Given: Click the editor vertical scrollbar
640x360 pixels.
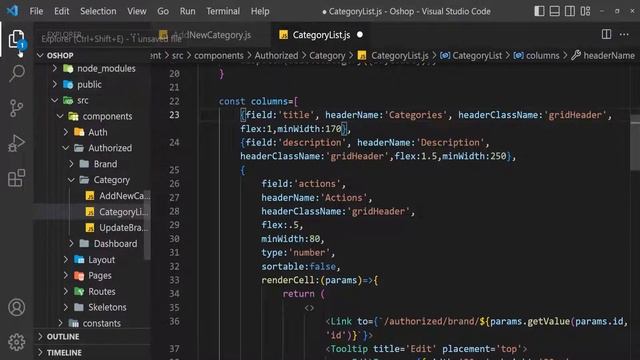Looking at the screenshot, I should click(x=635, y=143).
